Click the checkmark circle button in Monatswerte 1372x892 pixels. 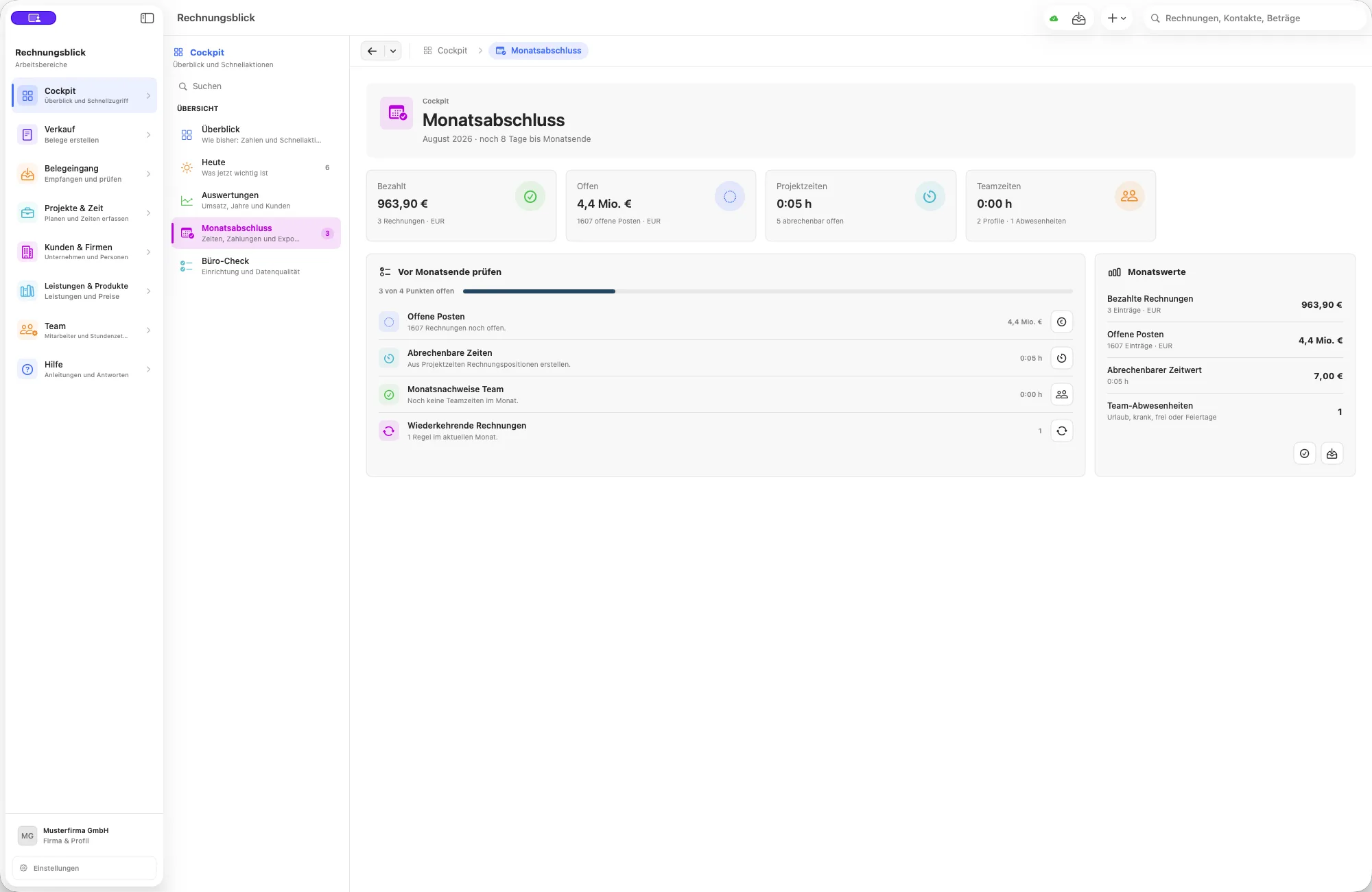pos(1305,454)
